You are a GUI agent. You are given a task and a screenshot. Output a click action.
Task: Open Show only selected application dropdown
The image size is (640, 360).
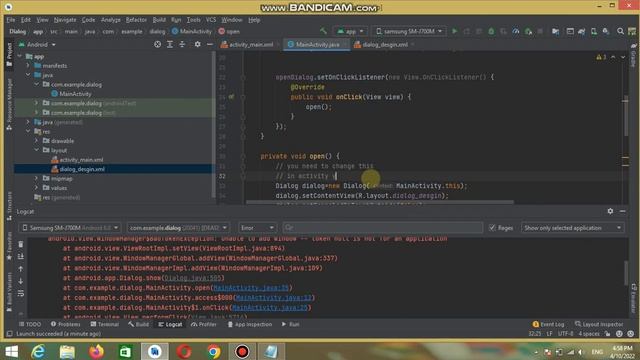tap(572, 228)
